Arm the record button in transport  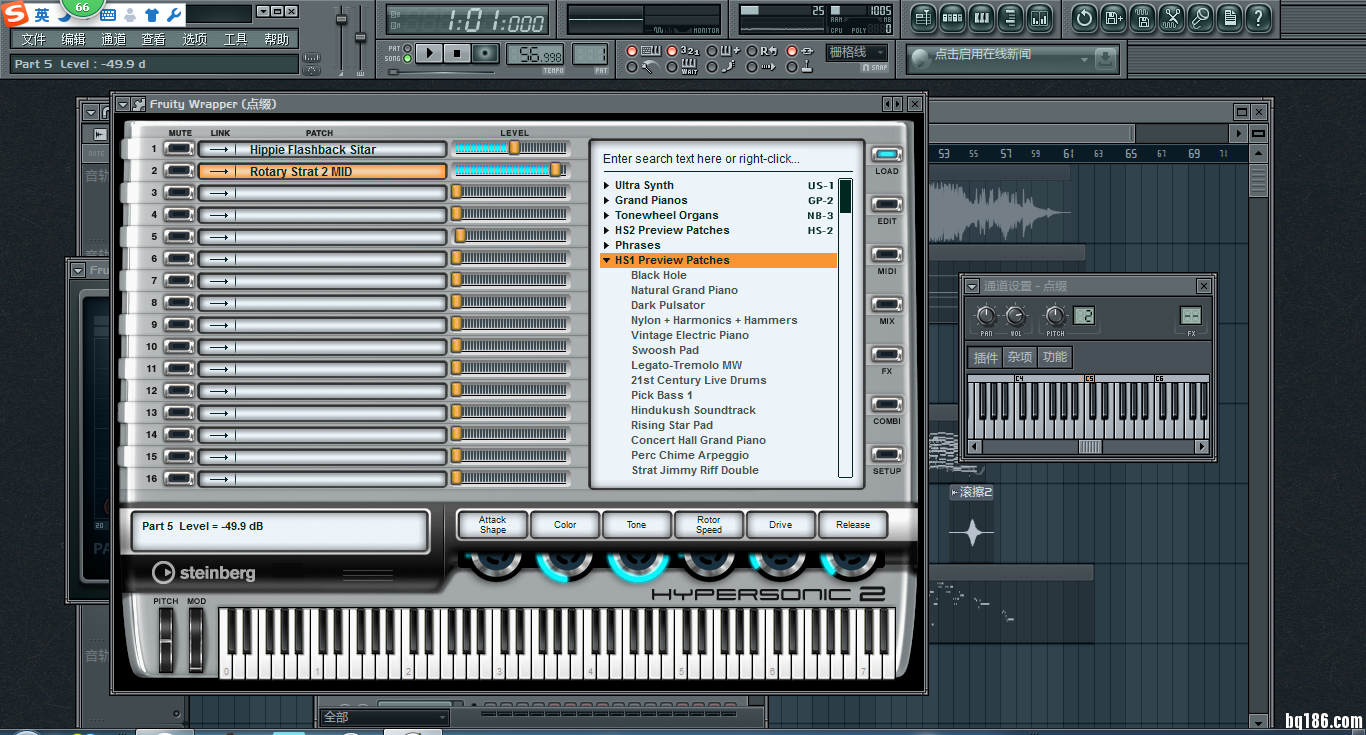[486, 53]
